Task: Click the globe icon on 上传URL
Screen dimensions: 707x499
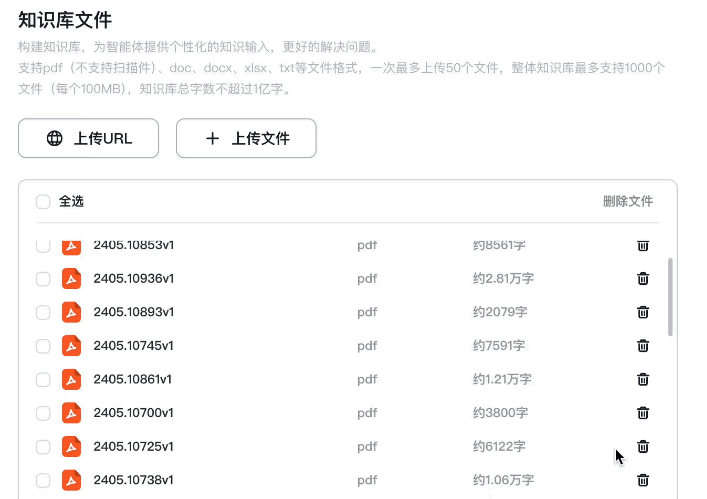Action: tap(55, 139)
